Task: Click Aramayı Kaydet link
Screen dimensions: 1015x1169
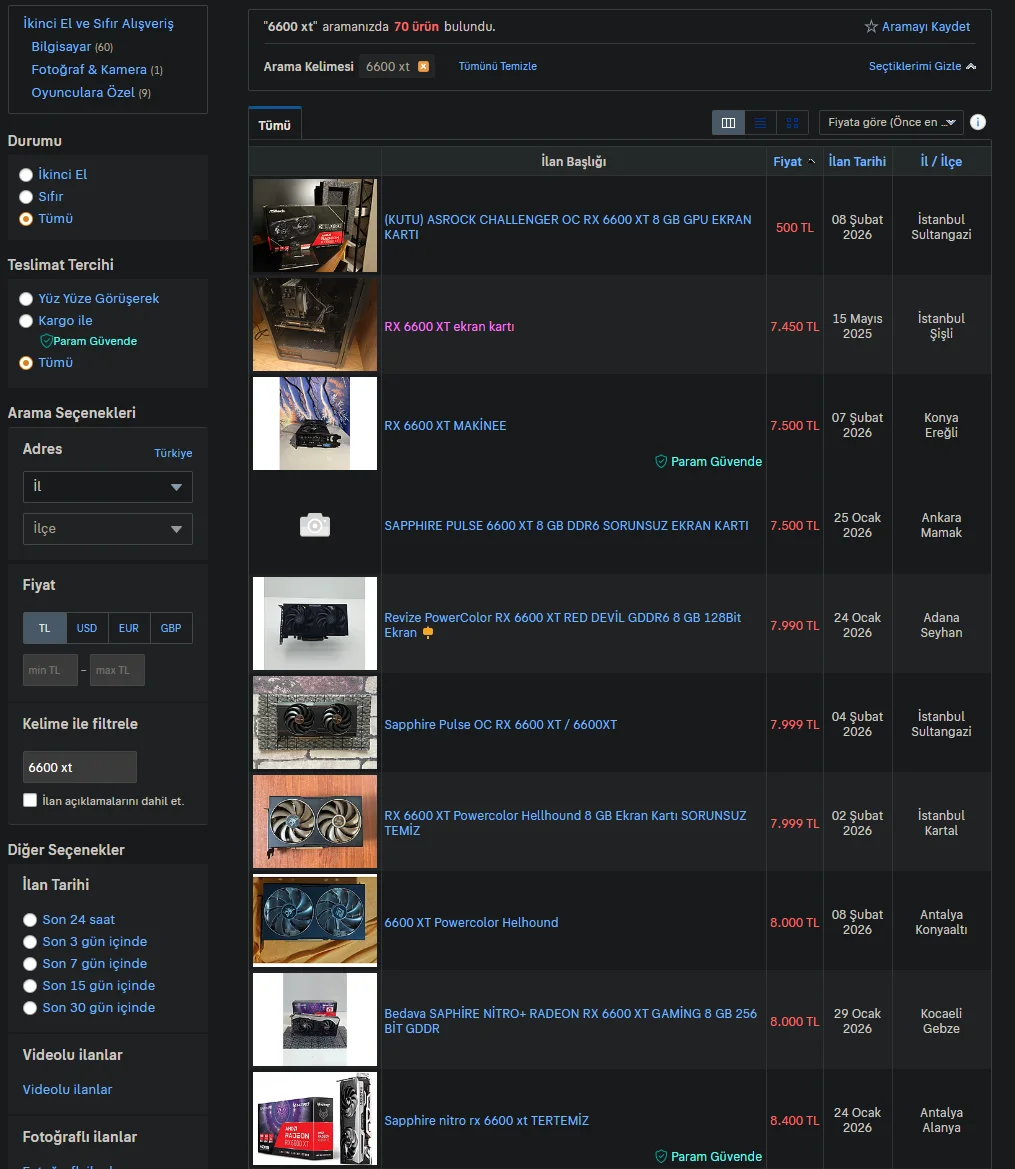Action: [x=926, y=27]
